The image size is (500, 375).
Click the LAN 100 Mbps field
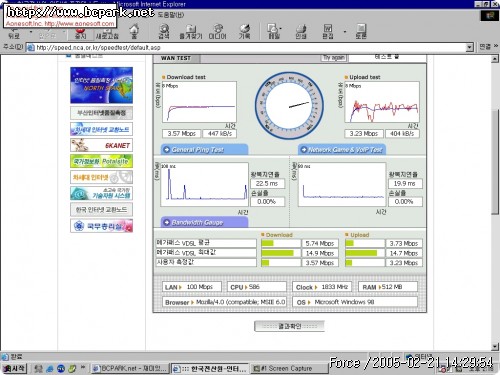tap(192, 287)
